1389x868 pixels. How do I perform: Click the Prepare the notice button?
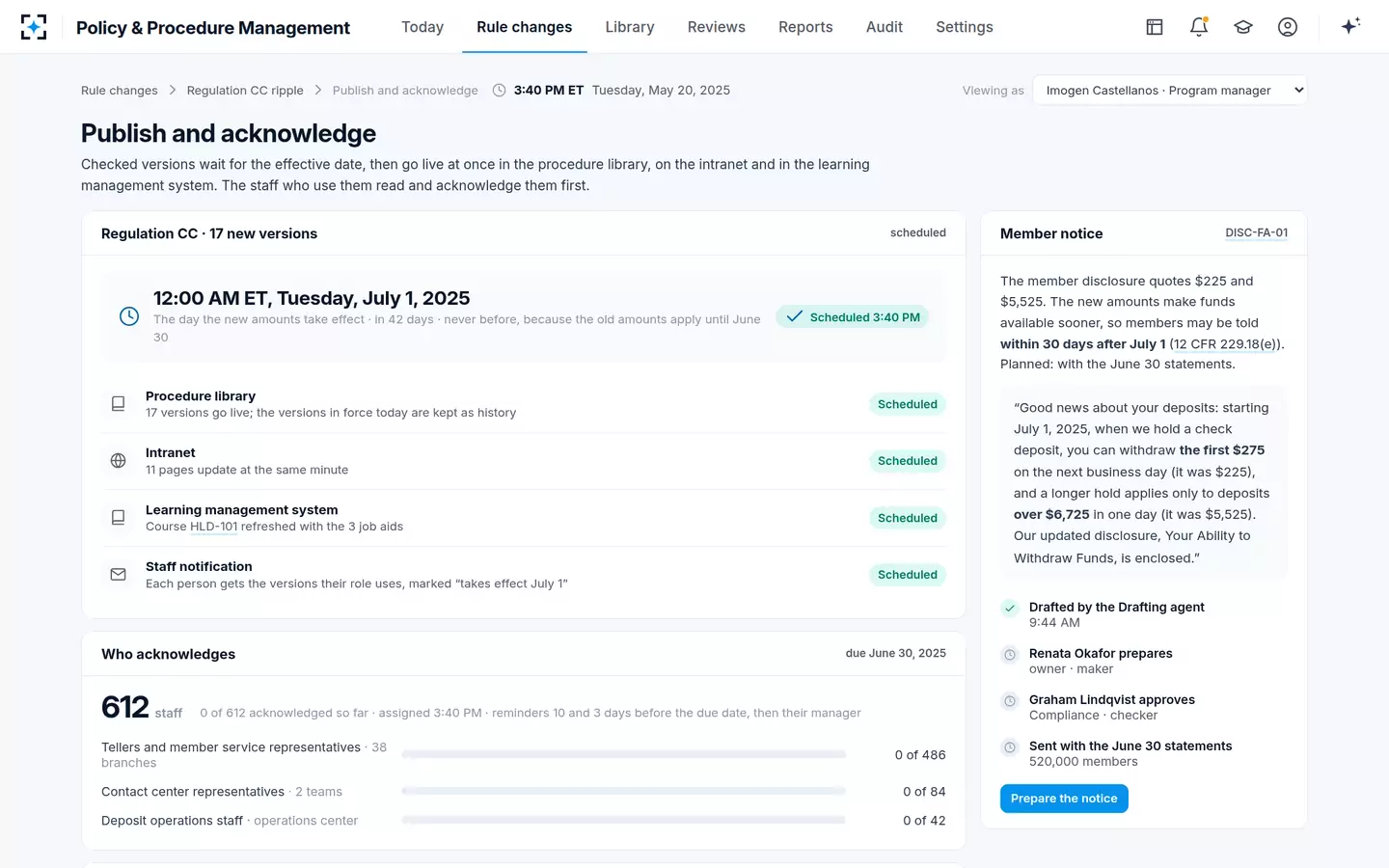1064,799
